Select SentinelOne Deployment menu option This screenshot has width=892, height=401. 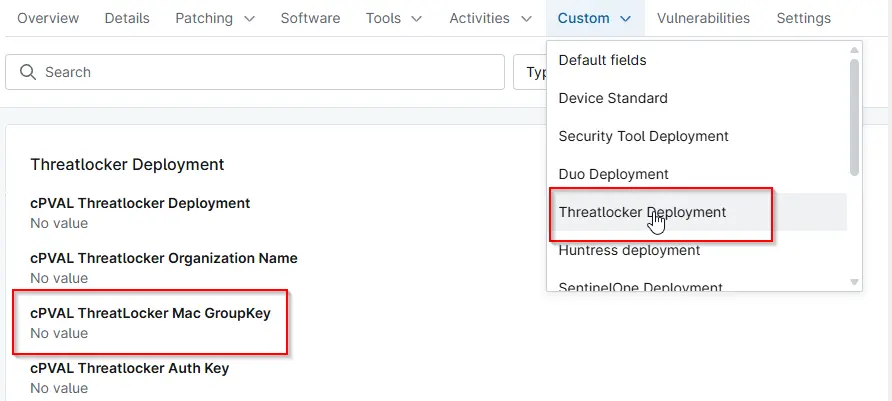[640, 287]
